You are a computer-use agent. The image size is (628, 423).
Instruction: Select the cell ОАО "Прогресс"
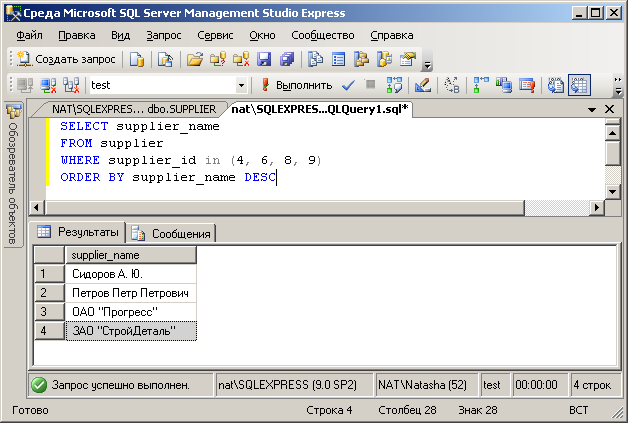pos(131,312)
